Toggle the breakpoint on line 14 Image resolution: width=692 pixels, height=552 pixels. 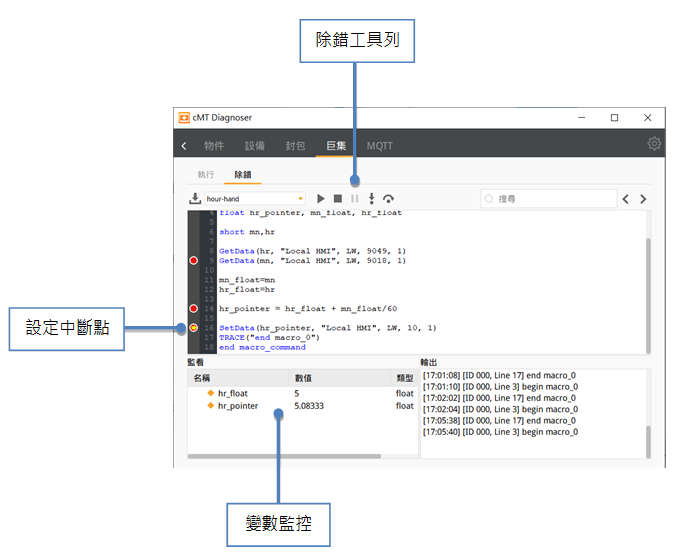[x=194, y=309]
